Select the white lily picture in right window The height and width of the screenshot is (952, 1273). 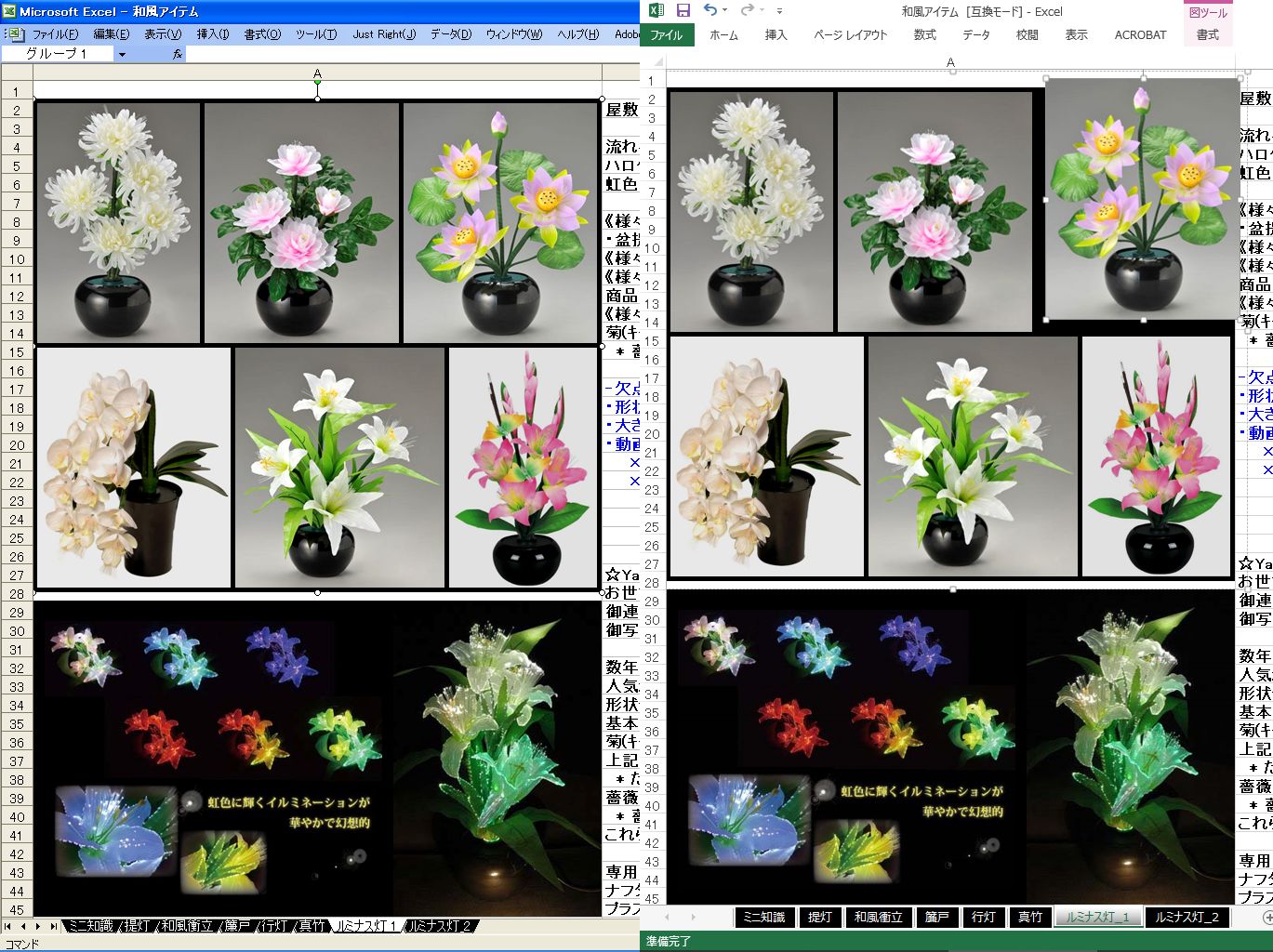973,456
